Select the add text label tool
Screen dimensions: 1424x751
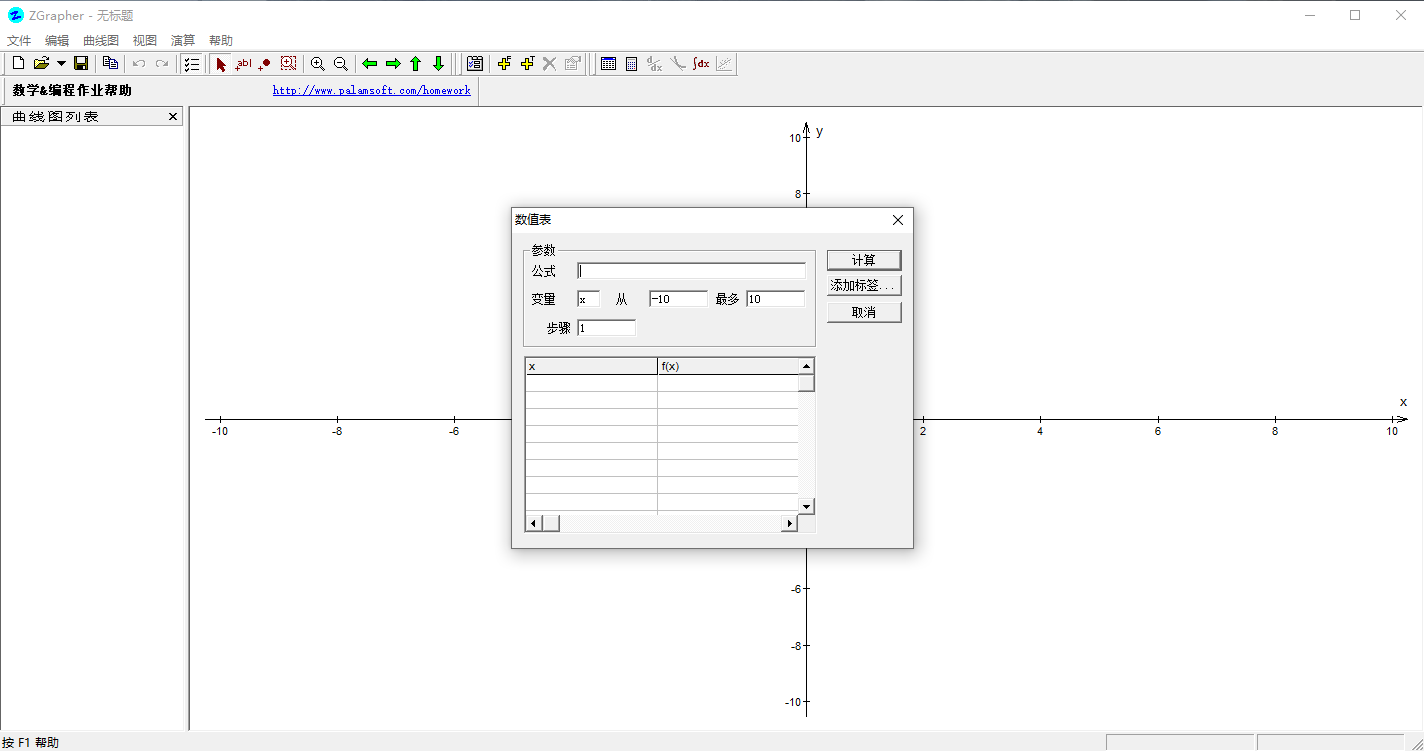243,64
